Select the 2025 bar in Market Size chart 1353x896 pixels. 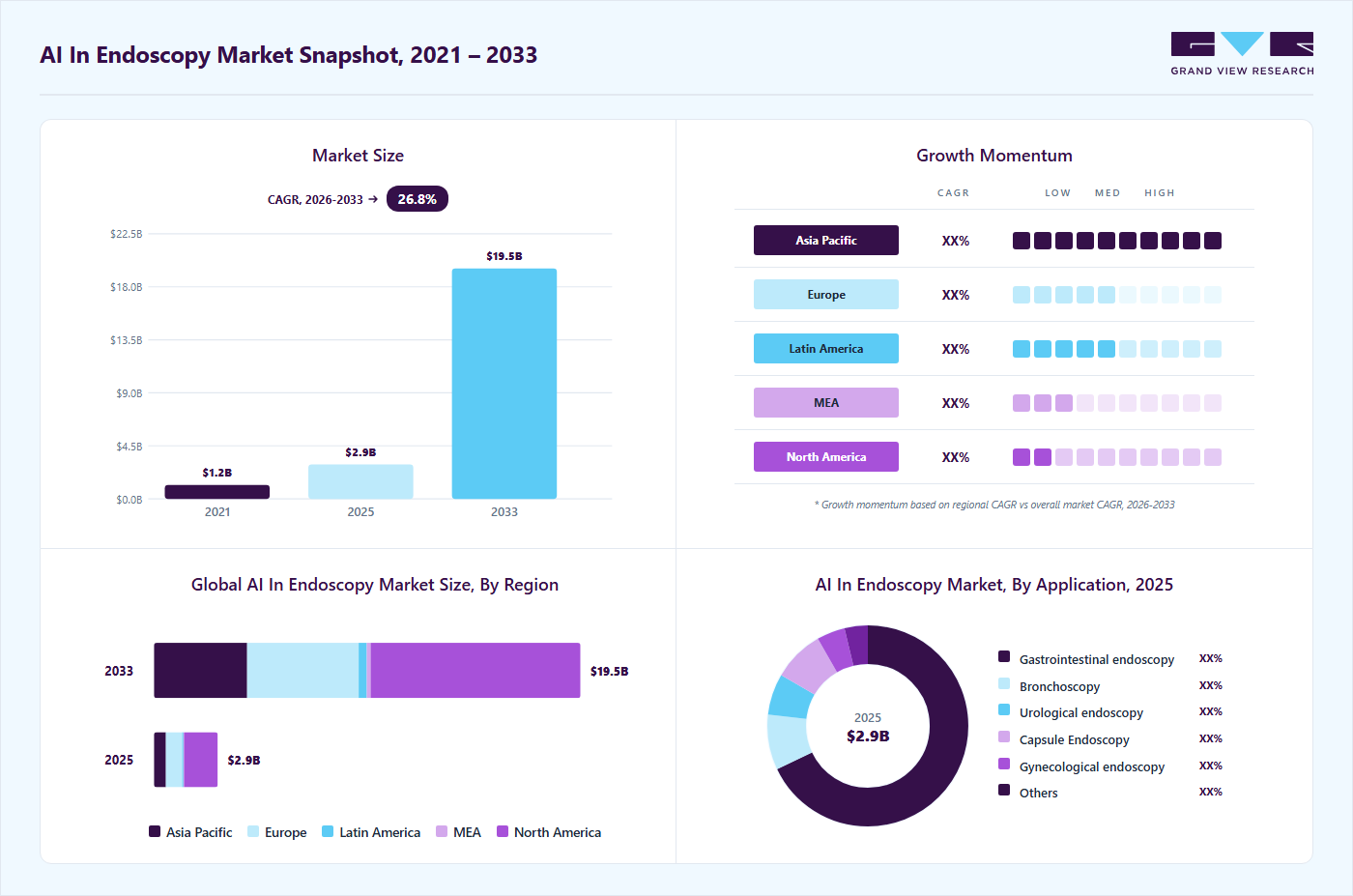(360, 481)
